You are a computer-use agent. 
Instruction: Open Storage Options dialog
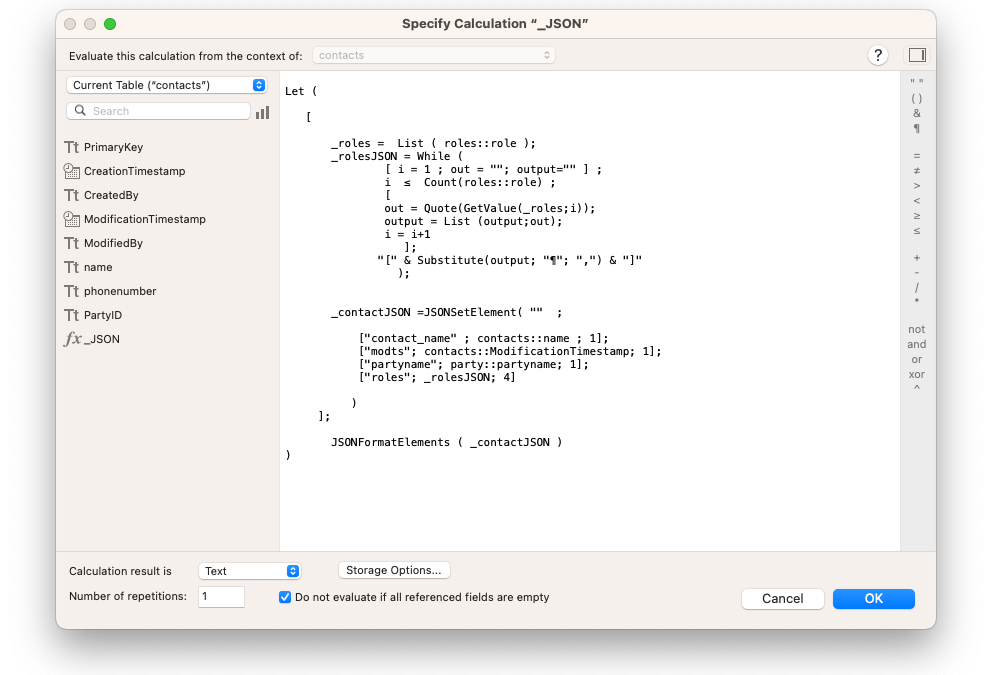[x=394, y=571]
